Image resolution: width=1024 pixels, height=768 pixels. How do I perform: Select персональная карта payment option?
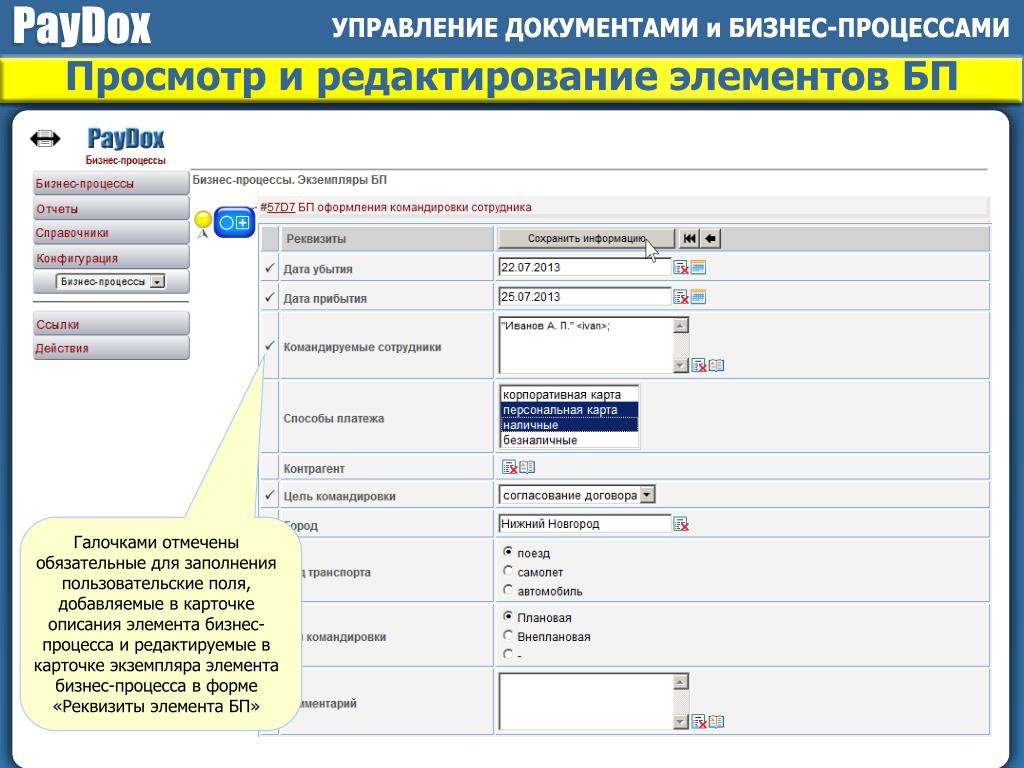[x=569, y=409]
